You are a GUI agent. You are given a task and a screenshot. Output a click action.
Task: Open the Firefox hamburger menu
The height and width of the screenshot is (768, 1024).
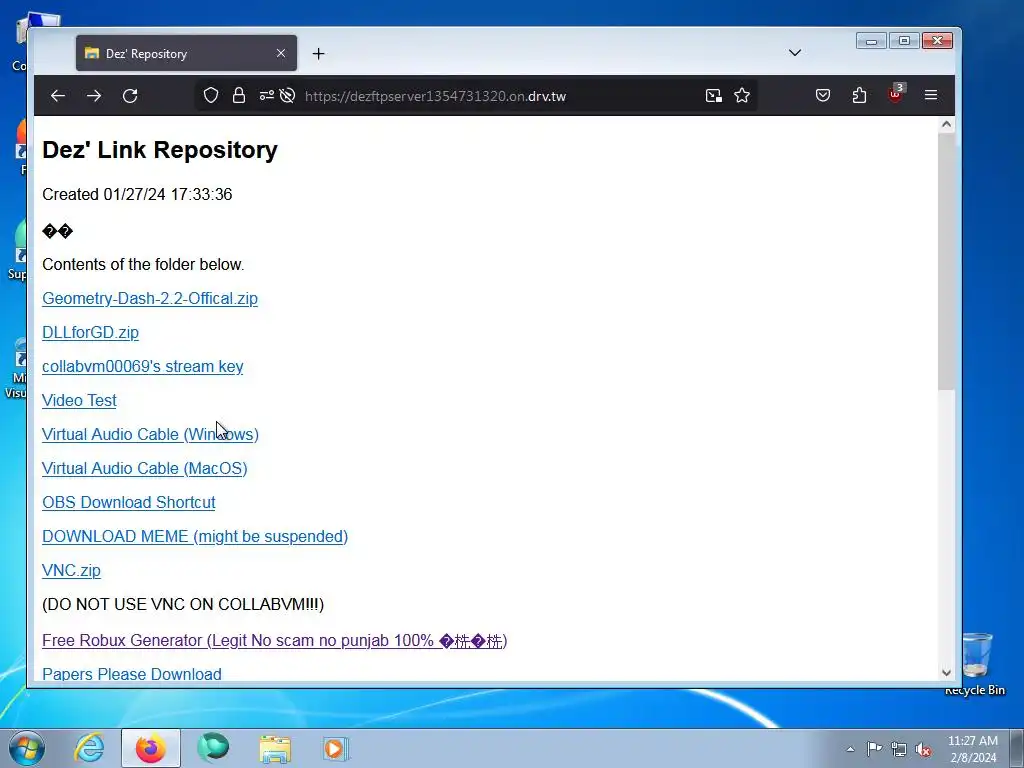pos(931,95)
